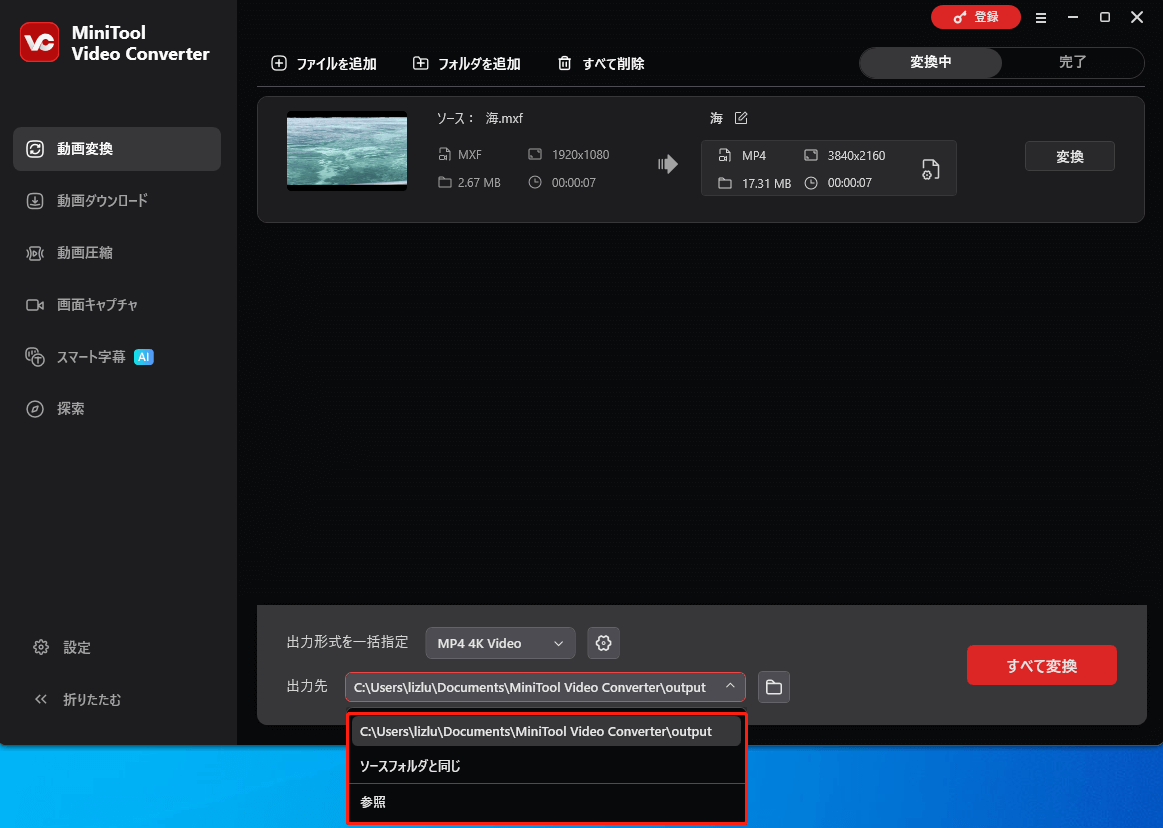
Task: Click the 変換 button for 海.mxf
Action: point(1069,156)
